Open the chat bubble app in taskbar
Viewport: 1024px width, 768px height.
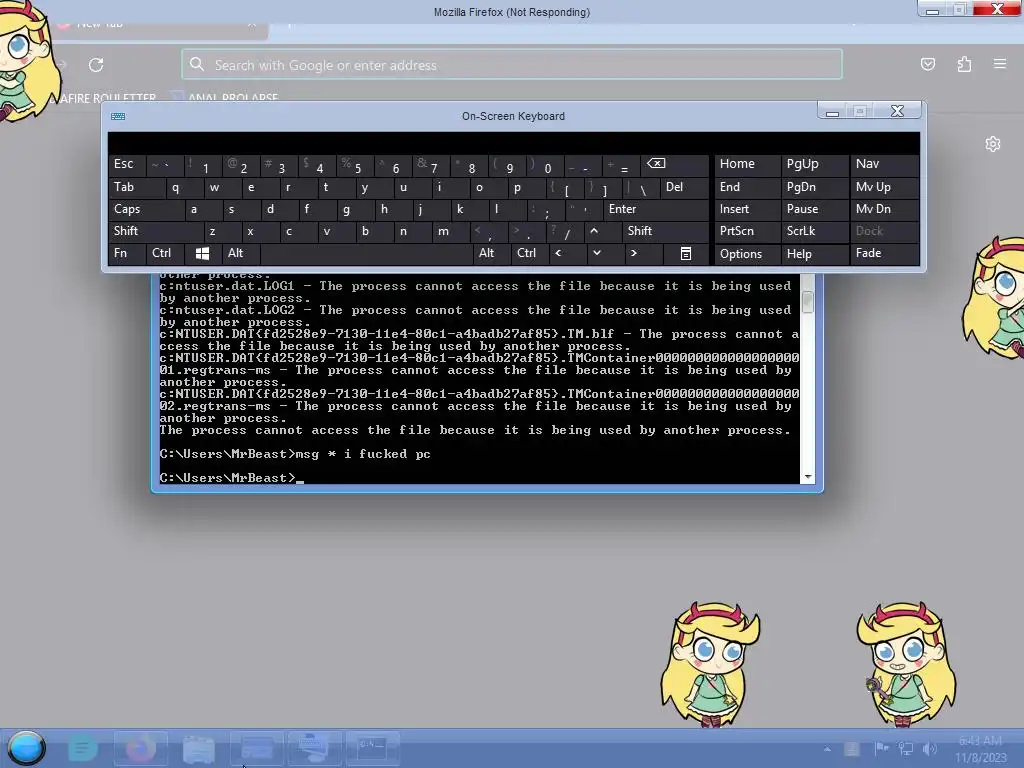tap(83, 748)
